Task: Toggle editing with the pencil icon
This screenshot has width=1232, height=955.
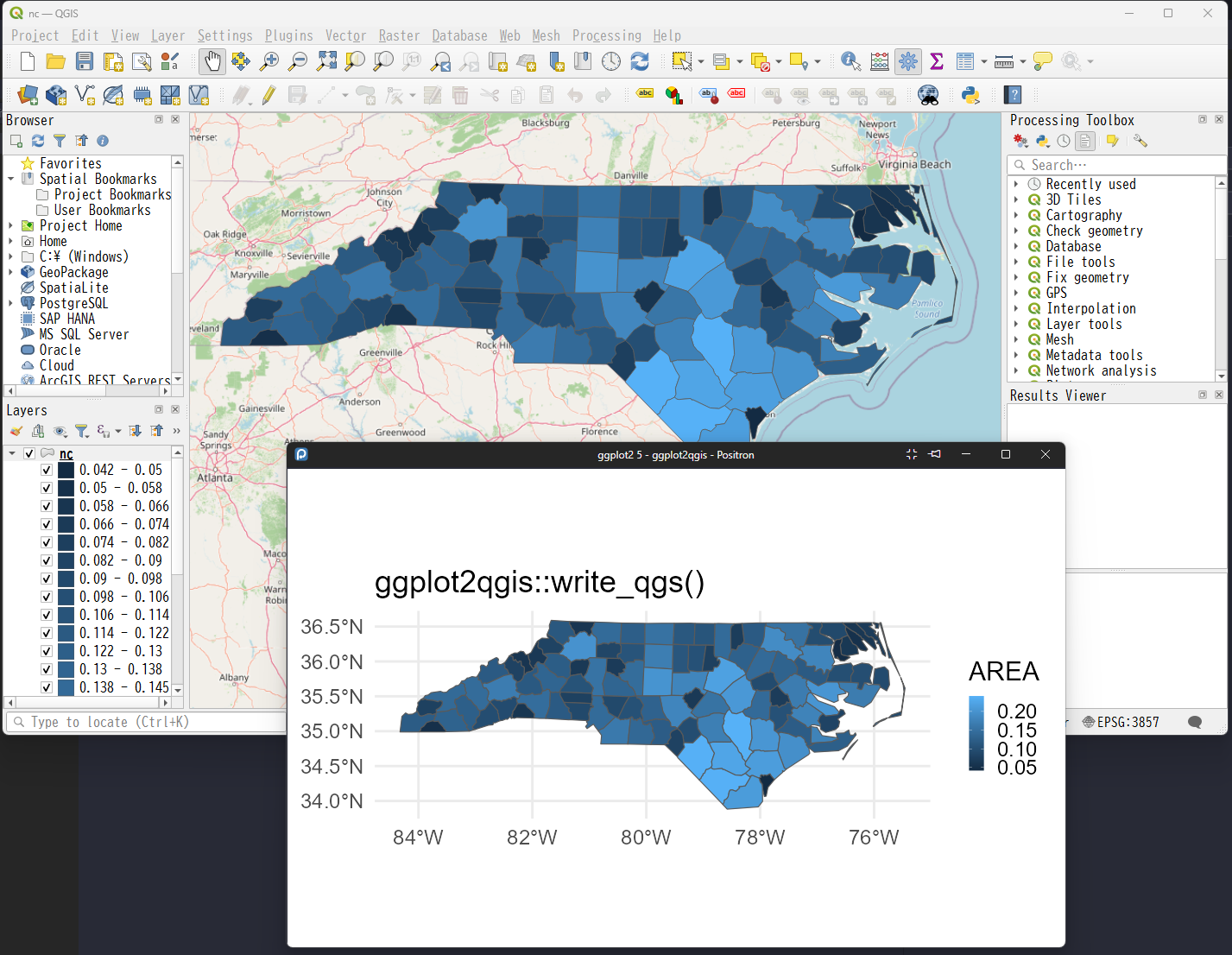Action: point(269,95)
